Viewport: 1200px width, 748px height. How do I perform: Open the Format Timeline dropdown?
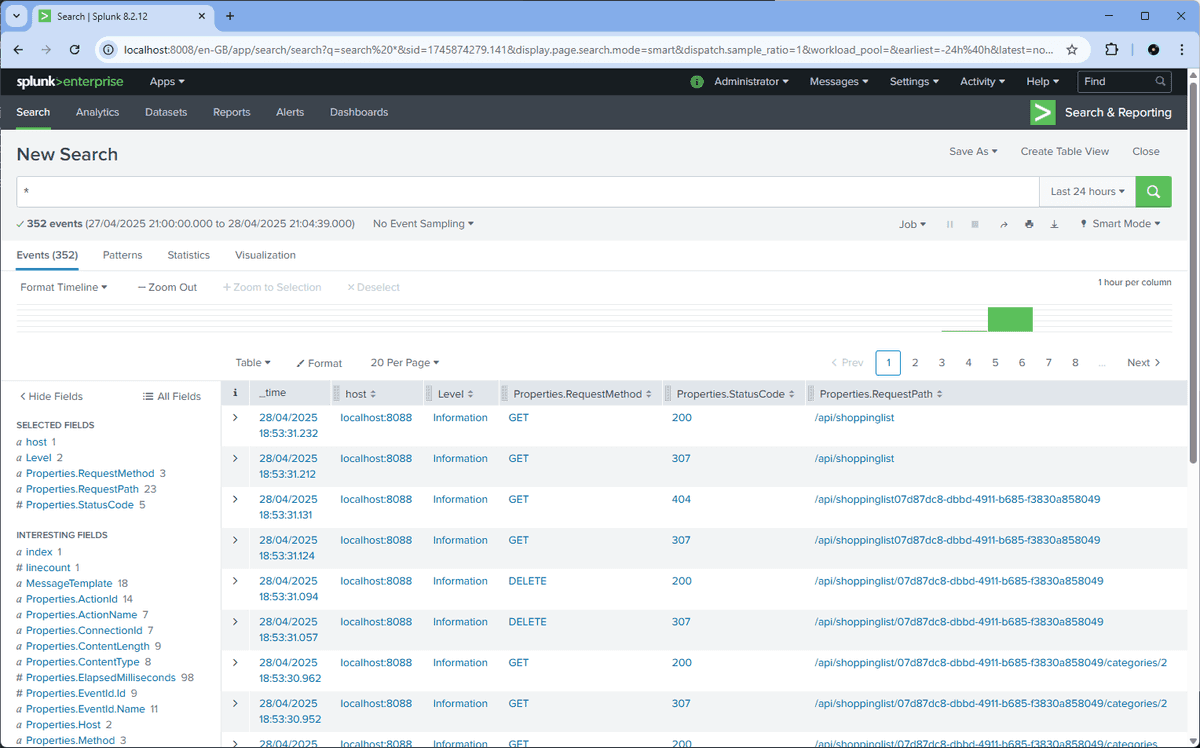click(62, 286)
